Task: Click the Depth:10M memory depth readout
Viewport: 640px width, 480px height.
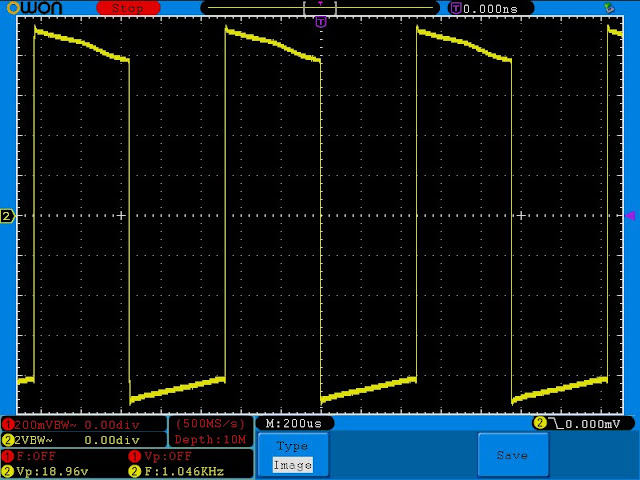Action: pos(211,440)
